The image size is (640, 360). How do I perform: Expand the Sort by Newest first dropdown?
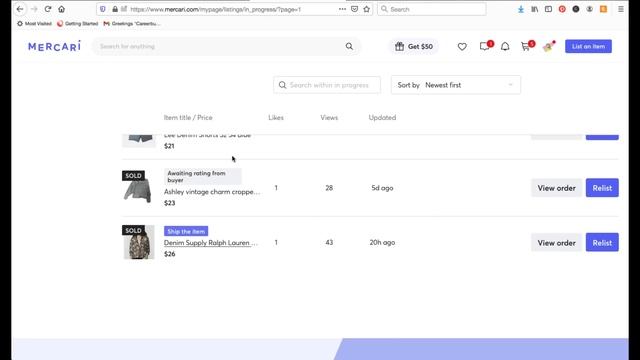click(456, 85)
